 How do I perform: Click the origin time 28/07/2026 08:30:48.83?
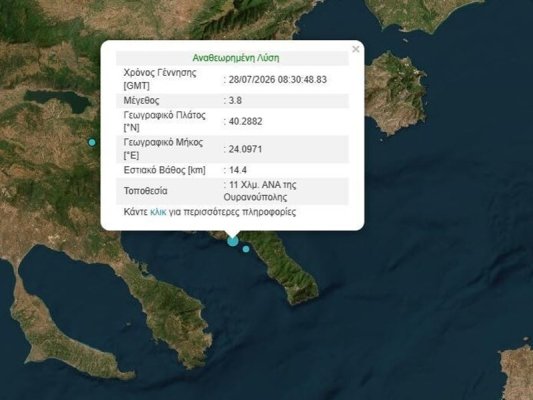click(277, 80)
